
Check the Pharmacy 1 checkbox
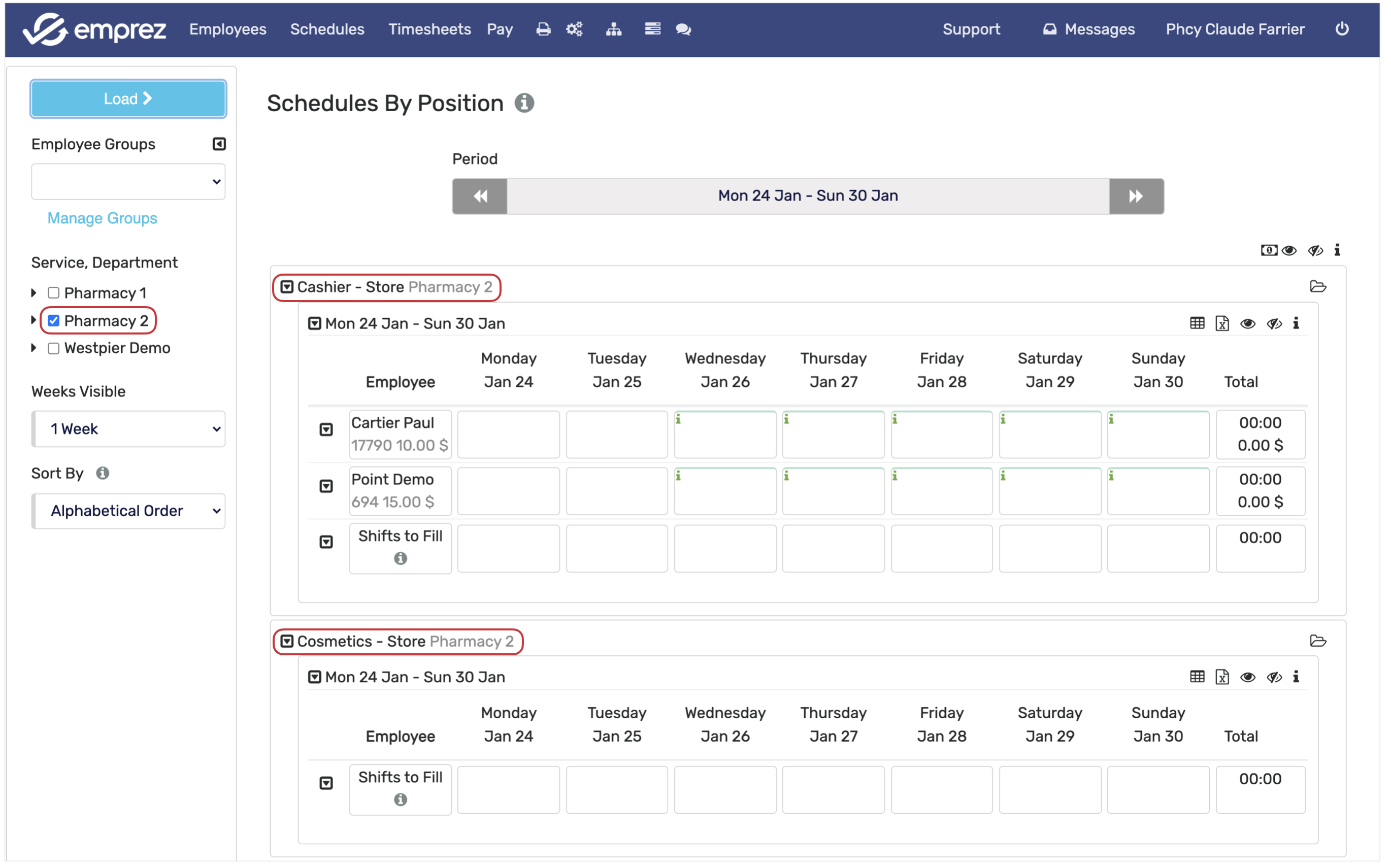pos(53,293)
